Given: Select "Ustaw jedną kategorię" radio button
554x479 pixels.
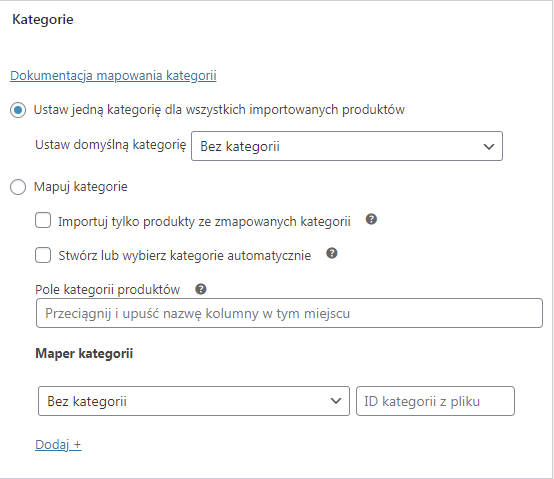Looking at the screenshot, I should coord(18,110).
